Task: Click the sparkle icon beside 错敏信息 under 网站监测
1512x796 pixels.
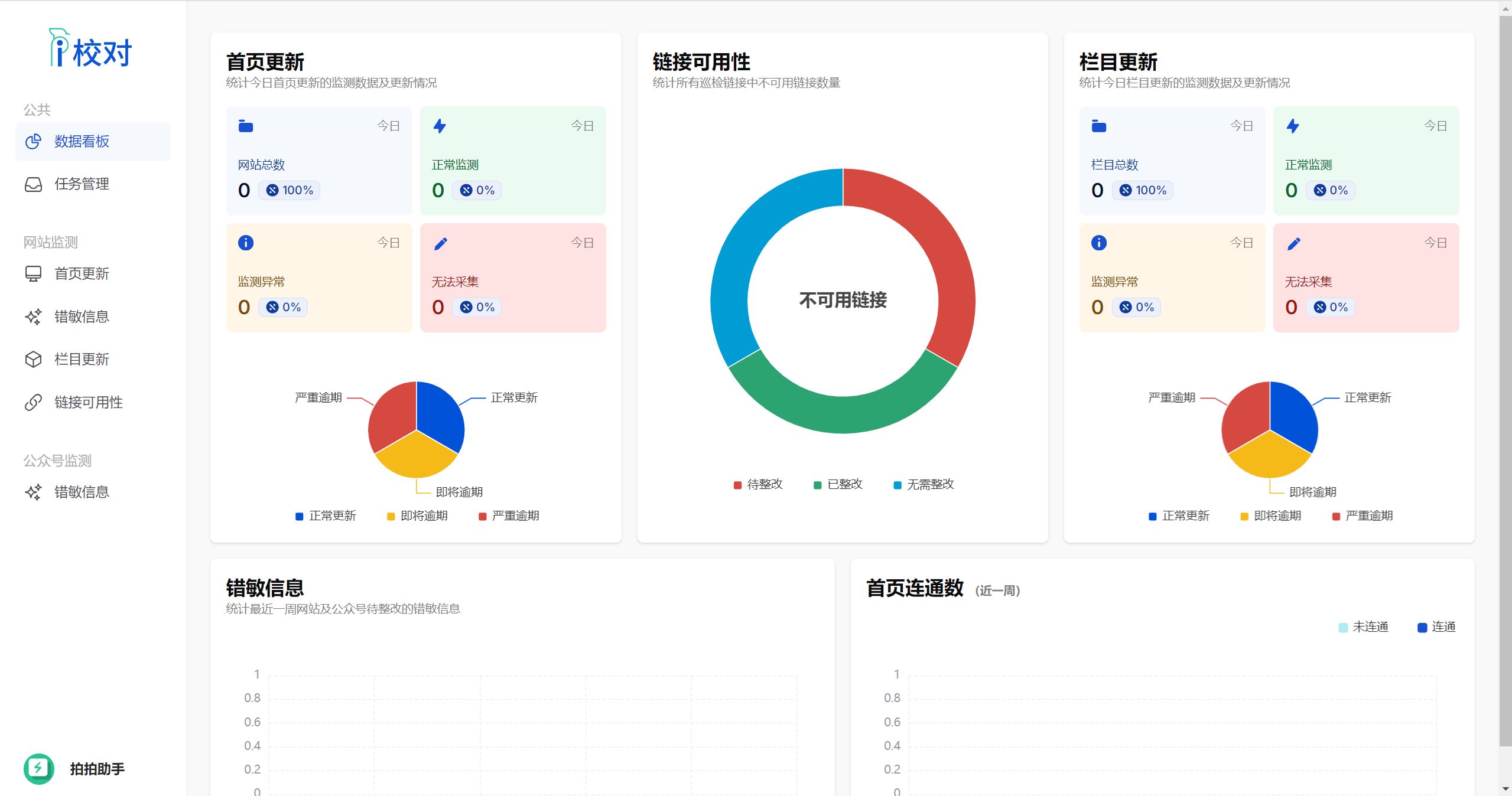Action: 34,317
